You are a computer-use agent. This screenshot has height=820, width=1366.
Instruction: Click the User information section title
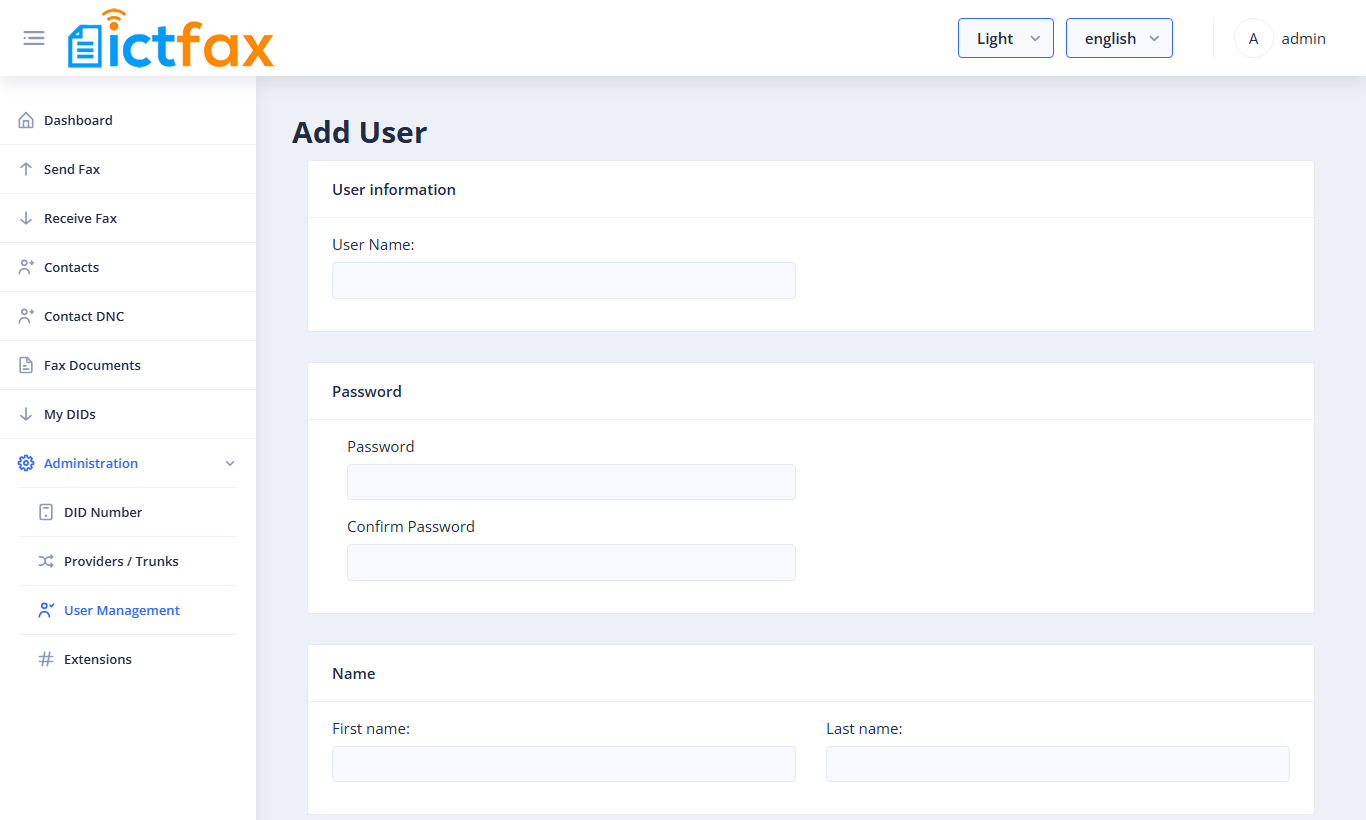pos(394,189)
